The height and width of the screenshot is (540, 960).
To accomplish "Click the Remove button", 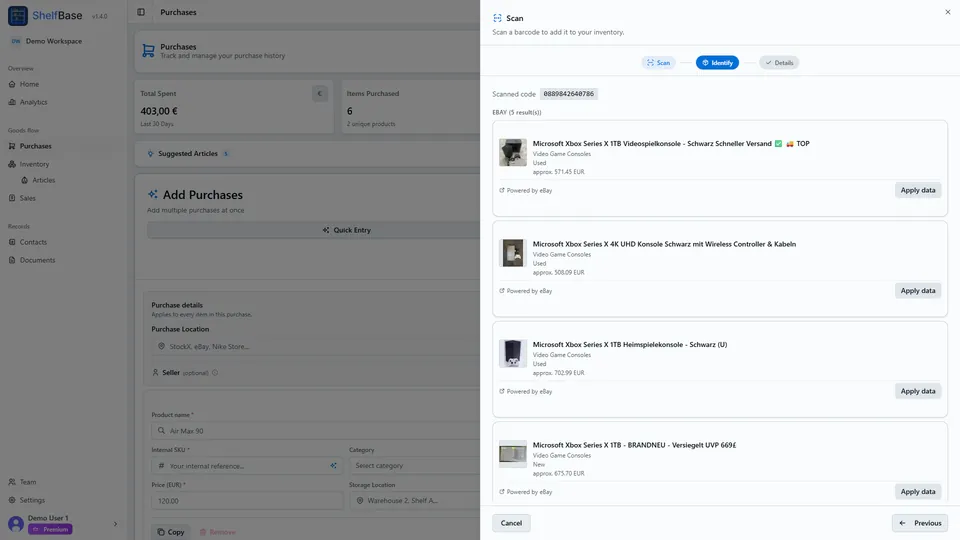I will click(x=217, y=532).
